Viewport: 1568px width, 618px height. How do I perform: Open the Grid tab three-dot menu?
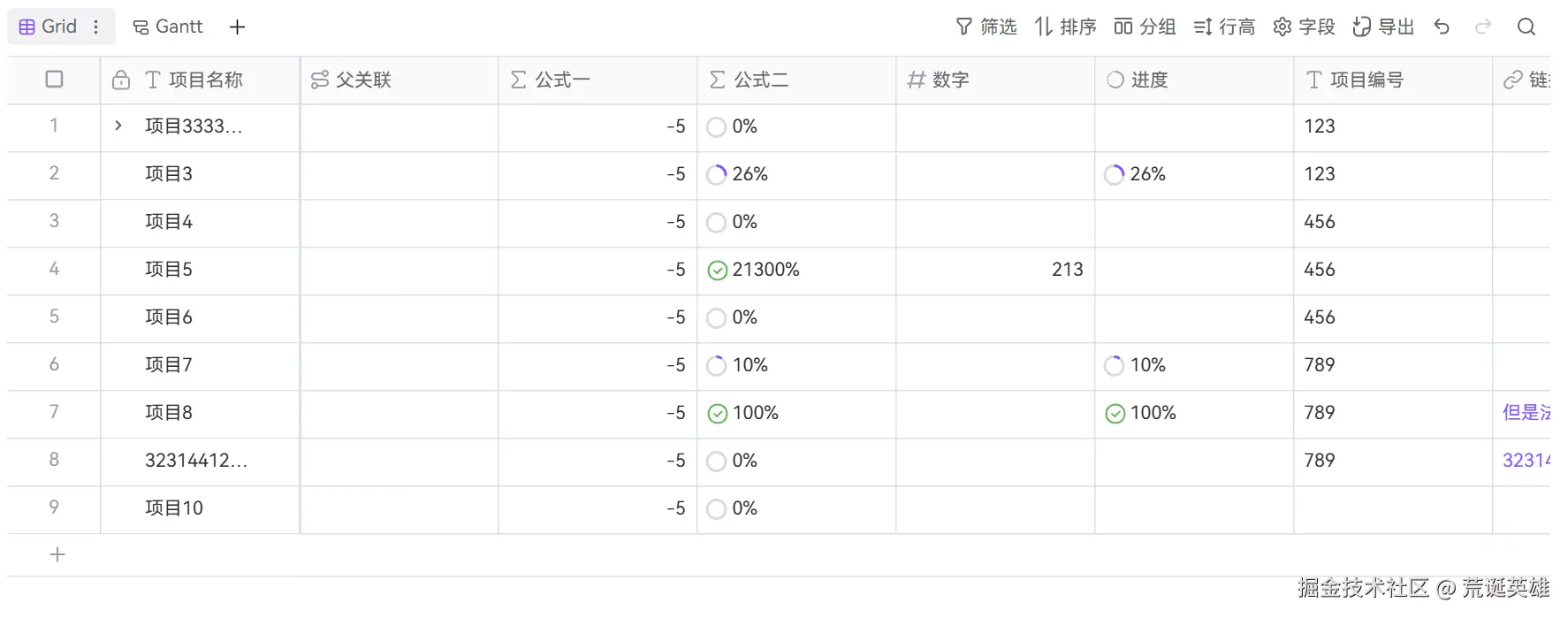(96, 27)
